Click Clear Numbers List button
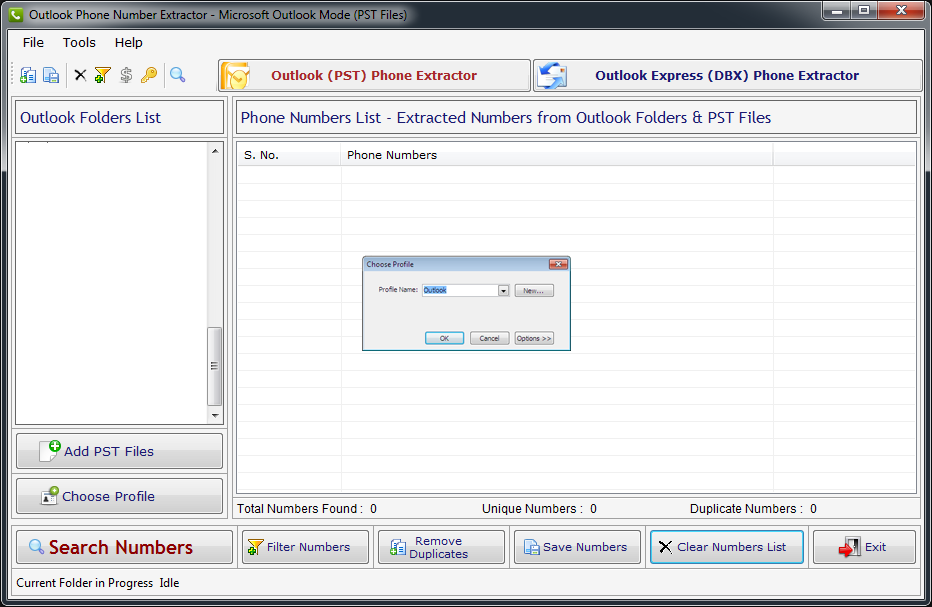This screenshot has width=932, height=607. point(727,547)
